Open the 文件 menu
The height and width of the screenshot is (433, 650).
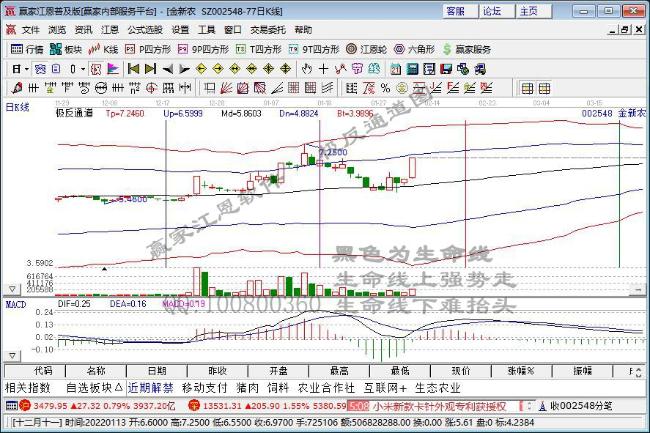tap(30, 30)
